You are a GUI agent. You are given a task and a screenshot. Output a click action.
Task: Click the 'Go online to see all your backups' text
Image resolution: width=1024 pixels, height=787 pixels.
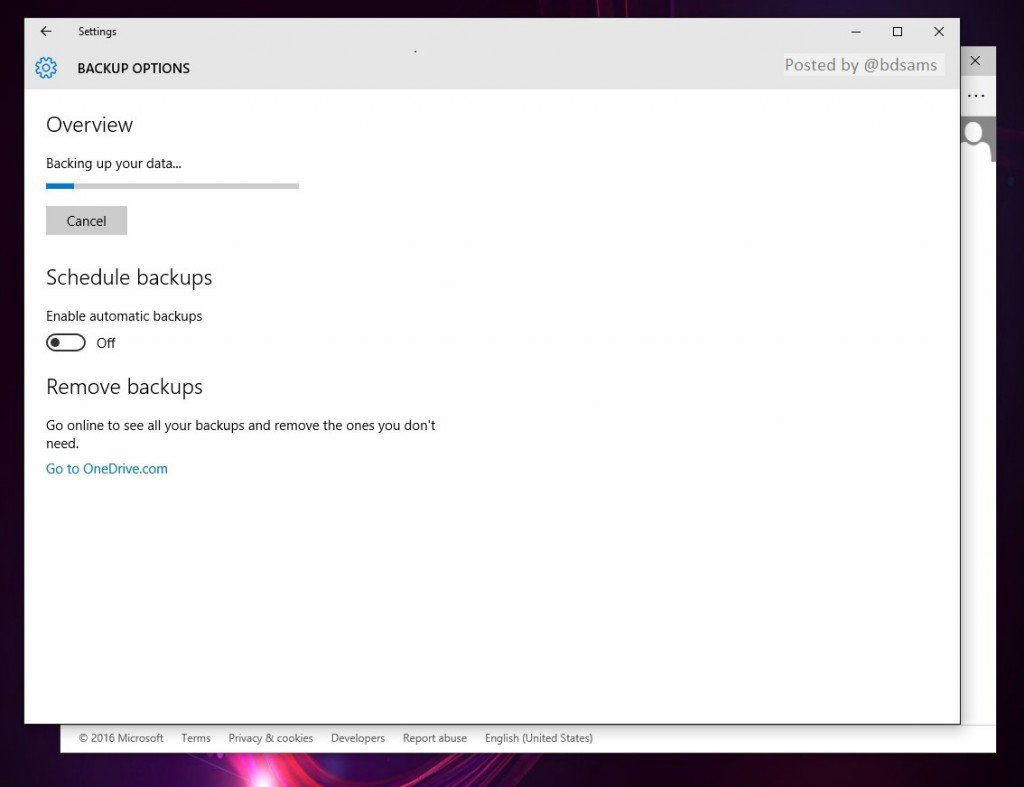tap(240, 434)
